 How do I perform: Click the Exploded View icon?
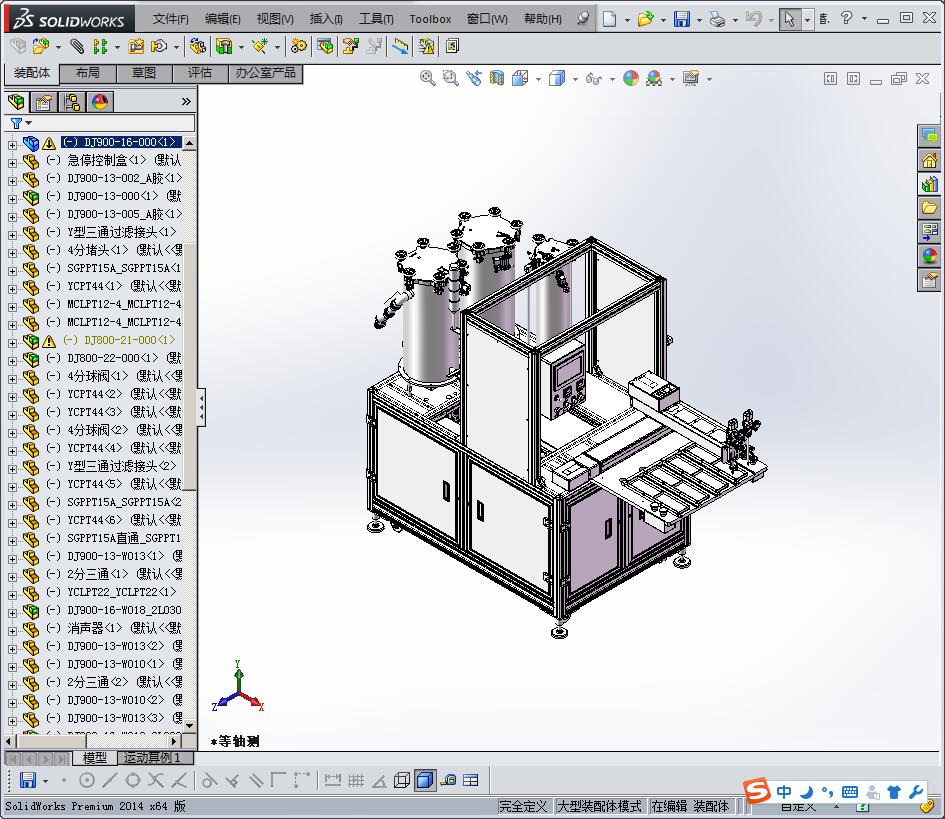pyautogui.click(x=351, y=46)
